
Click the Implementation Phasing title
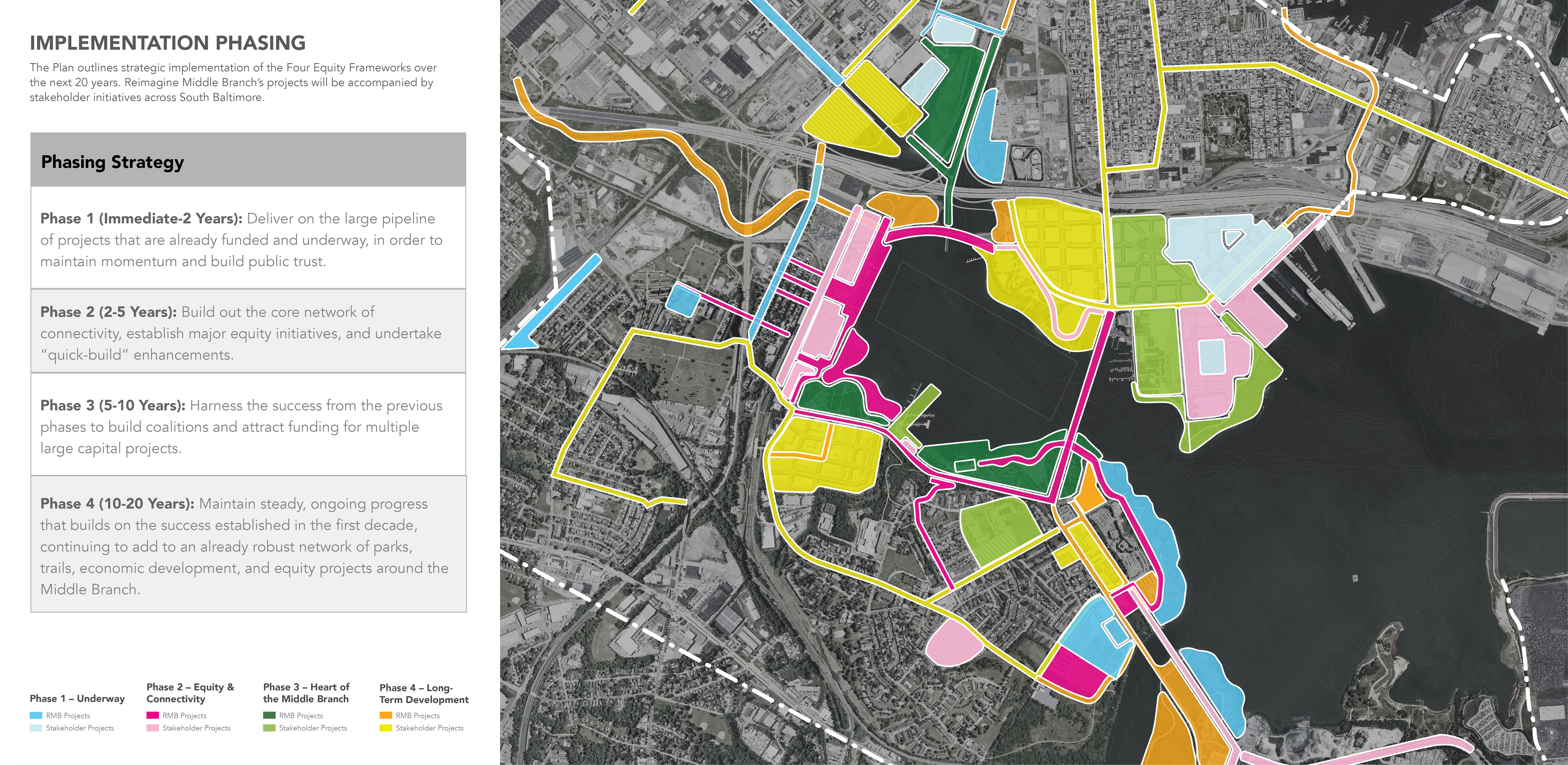(167, 43)
